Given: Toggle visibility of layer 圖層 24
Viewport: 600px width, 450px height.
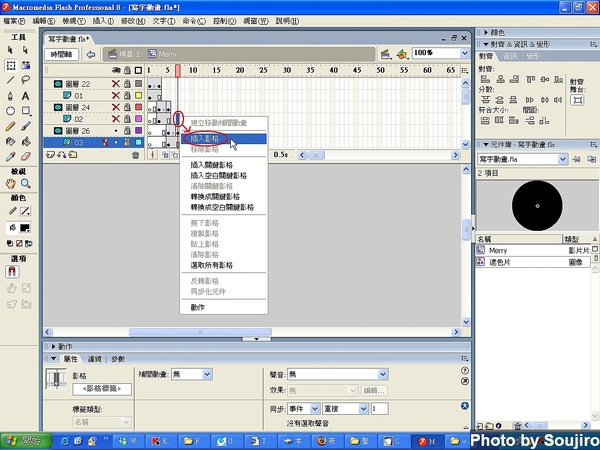Looking at the screenshot, I should (116, 107).
